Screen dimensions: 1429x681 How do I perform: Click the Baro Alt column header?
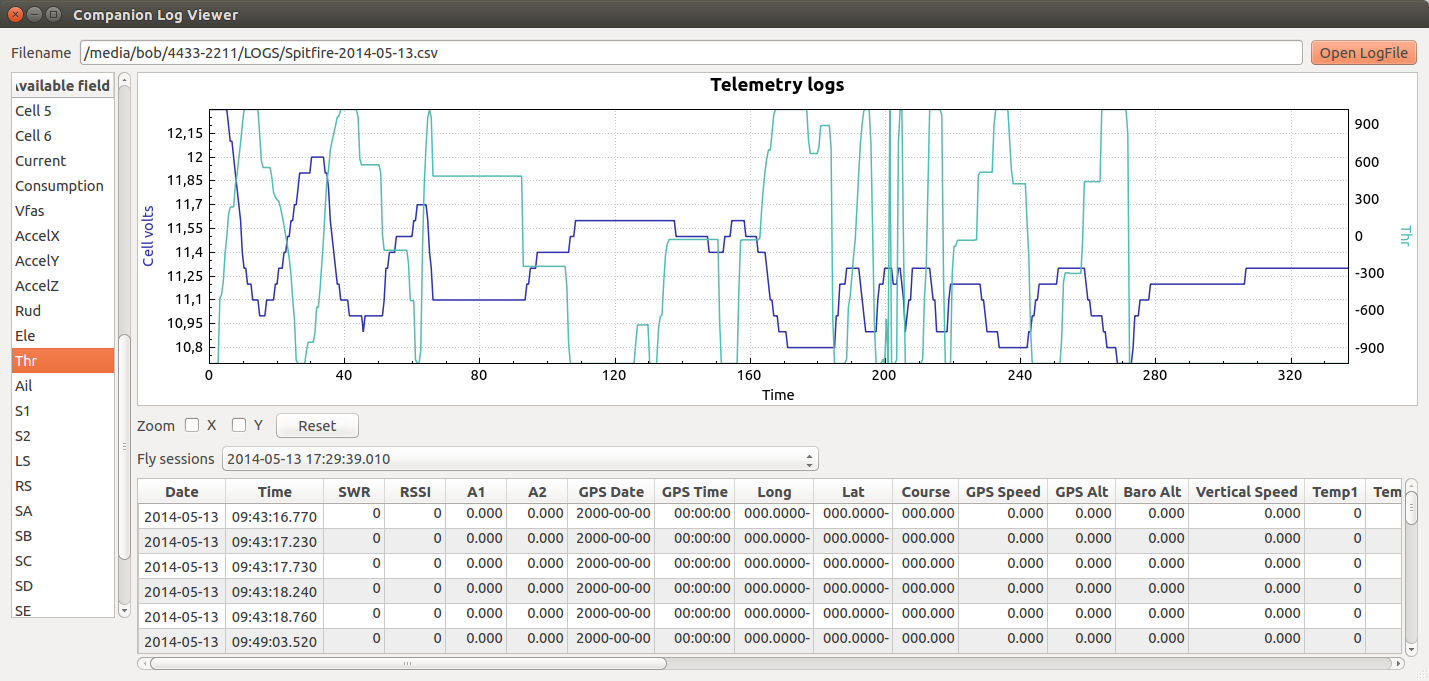click(x=1152, y=491)
